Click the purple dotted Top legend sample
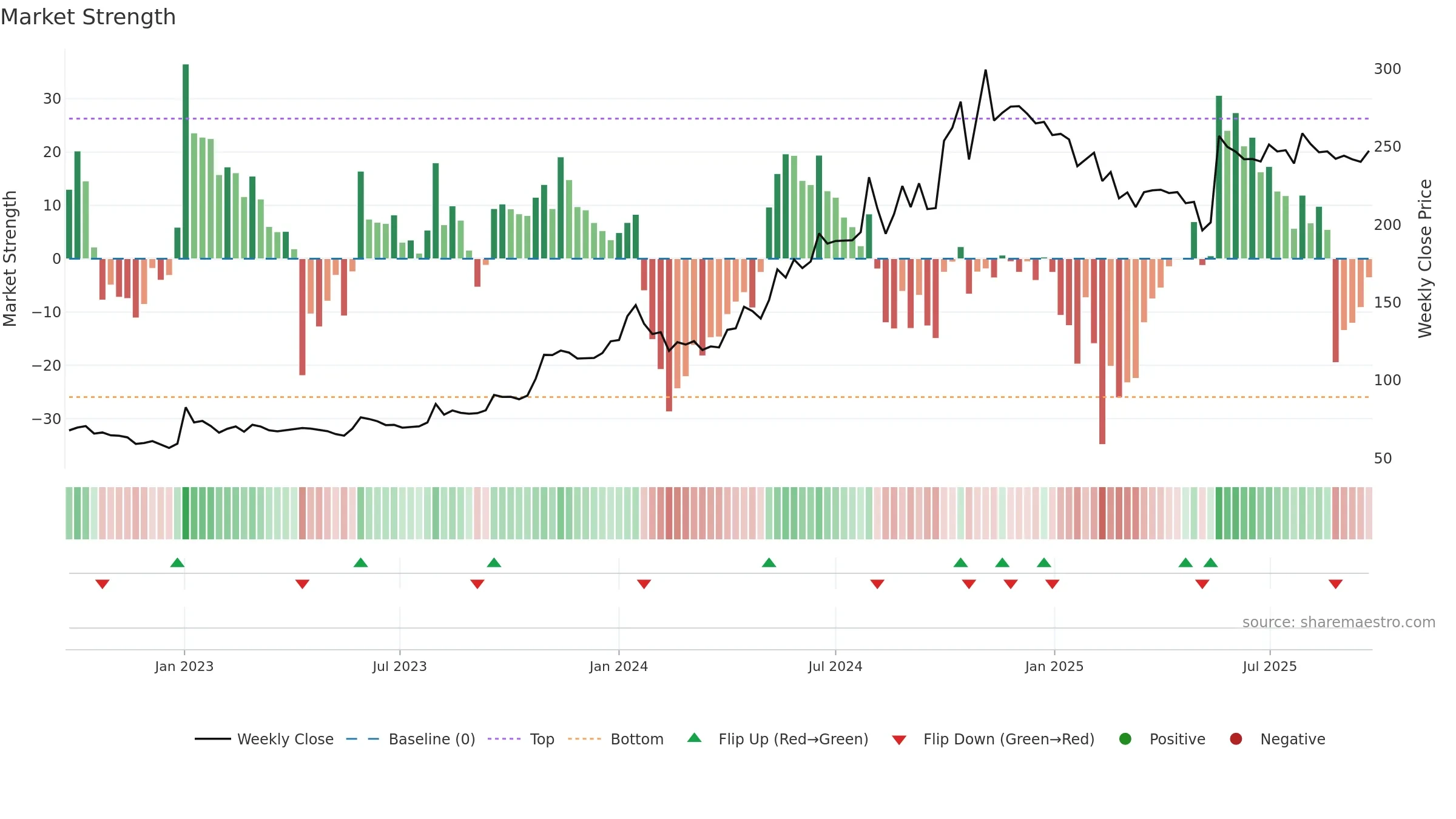This screenshot has width=1456, height=819. 504,739
